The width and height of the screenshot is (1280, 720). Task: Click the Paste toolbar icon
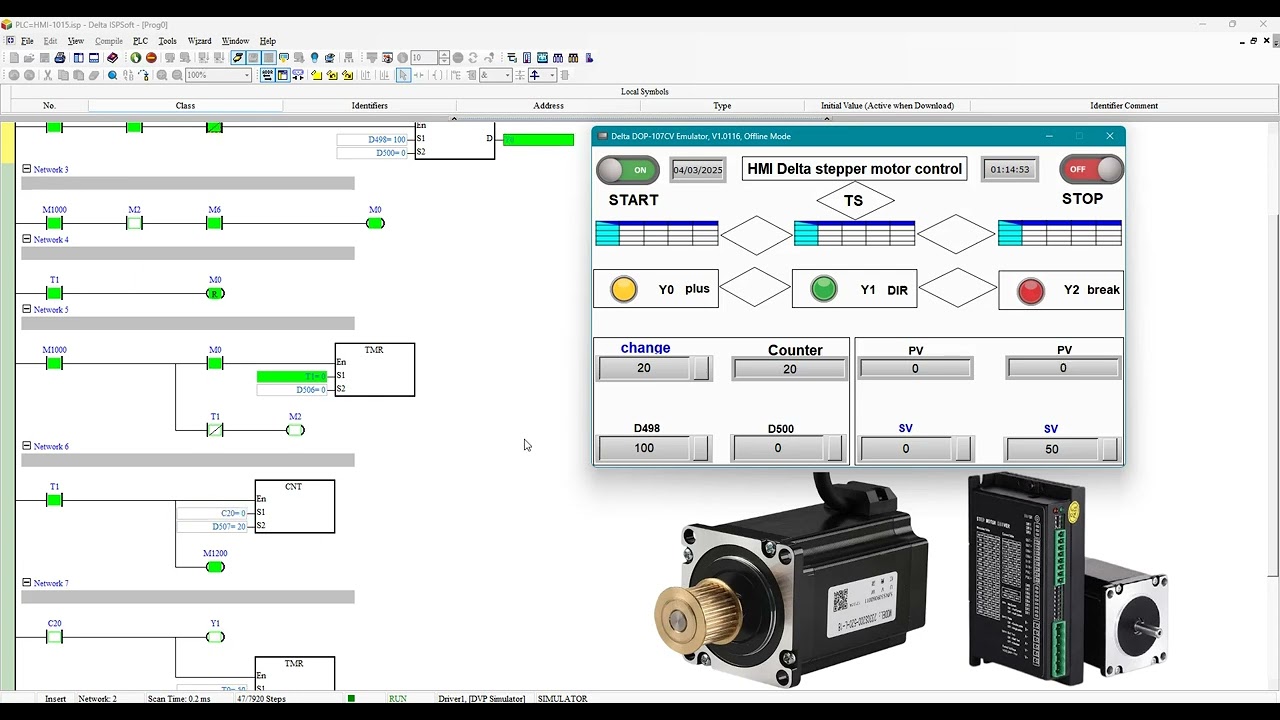pyautogui.click(x=78, y=75)
